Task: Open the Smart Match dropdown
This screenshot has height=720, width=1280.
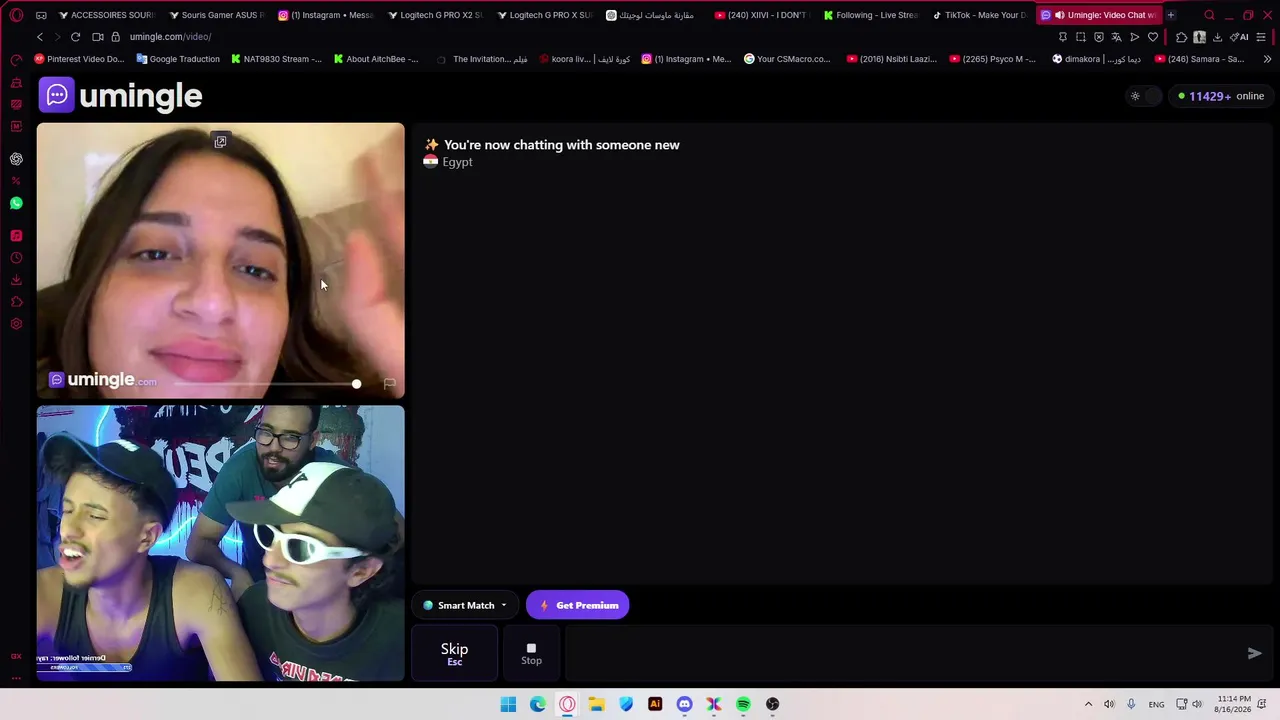Action: click(465, 605)
